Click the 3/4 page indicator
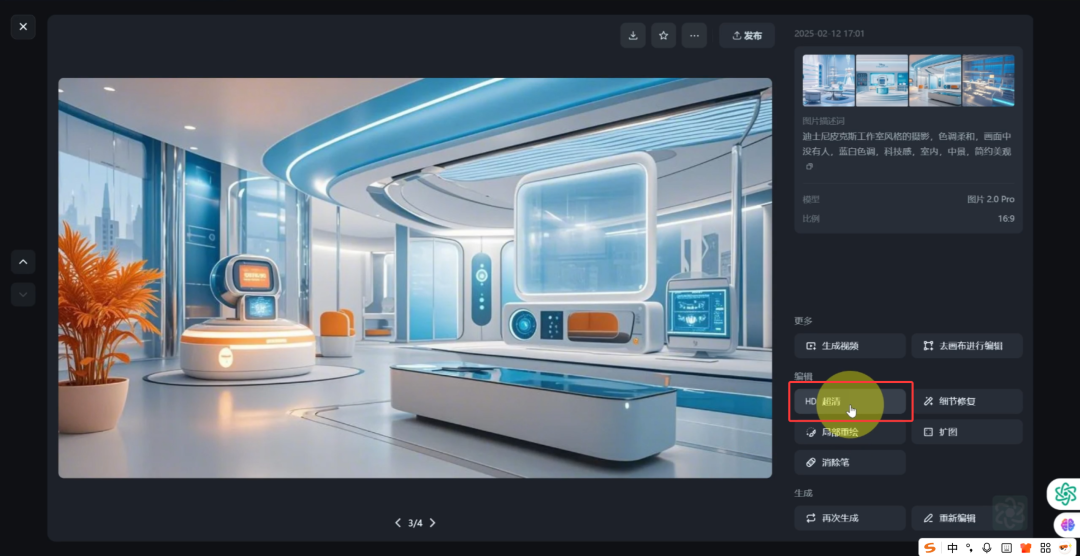 pyautogui.click(x=415, y=523)
